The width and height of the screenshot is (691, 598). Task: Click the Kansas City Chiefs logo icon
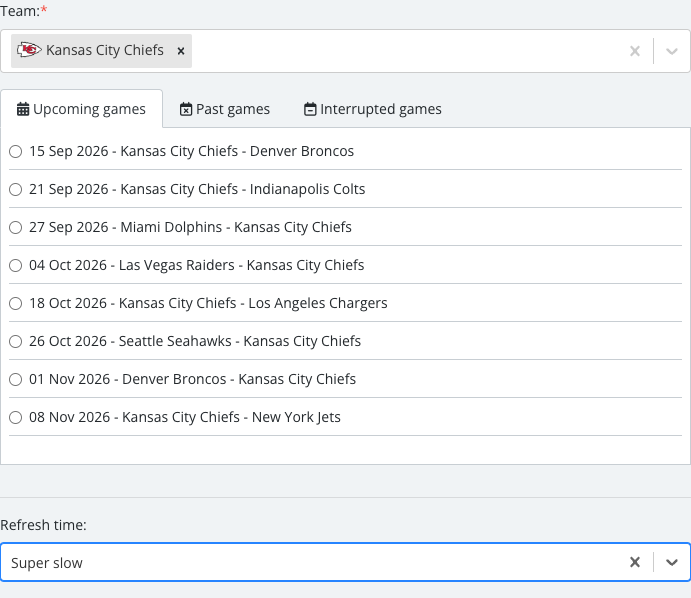coord(29,50)
